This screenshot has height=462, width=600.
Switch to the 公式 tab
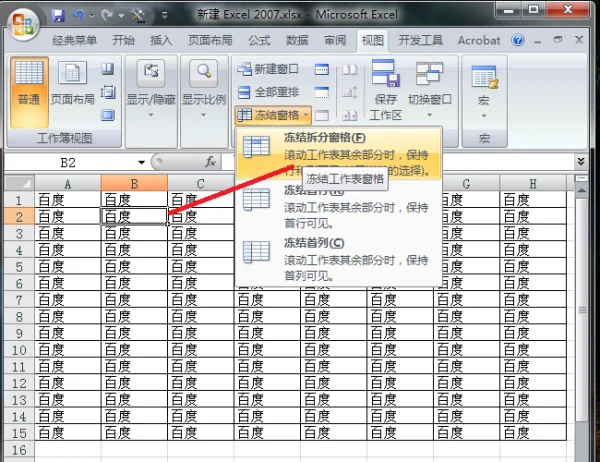259,40
